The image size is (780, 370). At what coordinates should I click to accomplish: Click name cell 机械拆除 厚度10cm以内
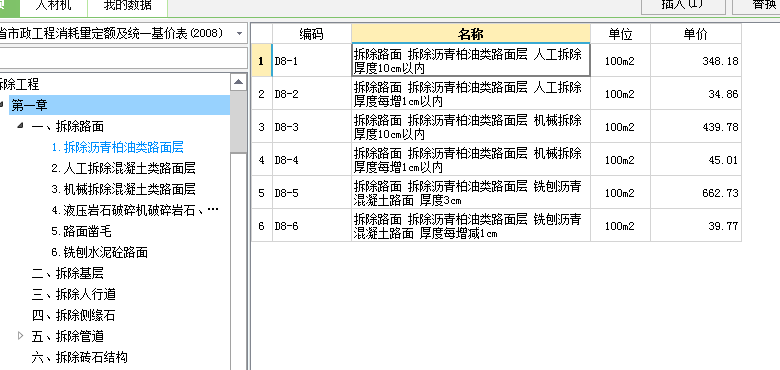coord(471,127)
